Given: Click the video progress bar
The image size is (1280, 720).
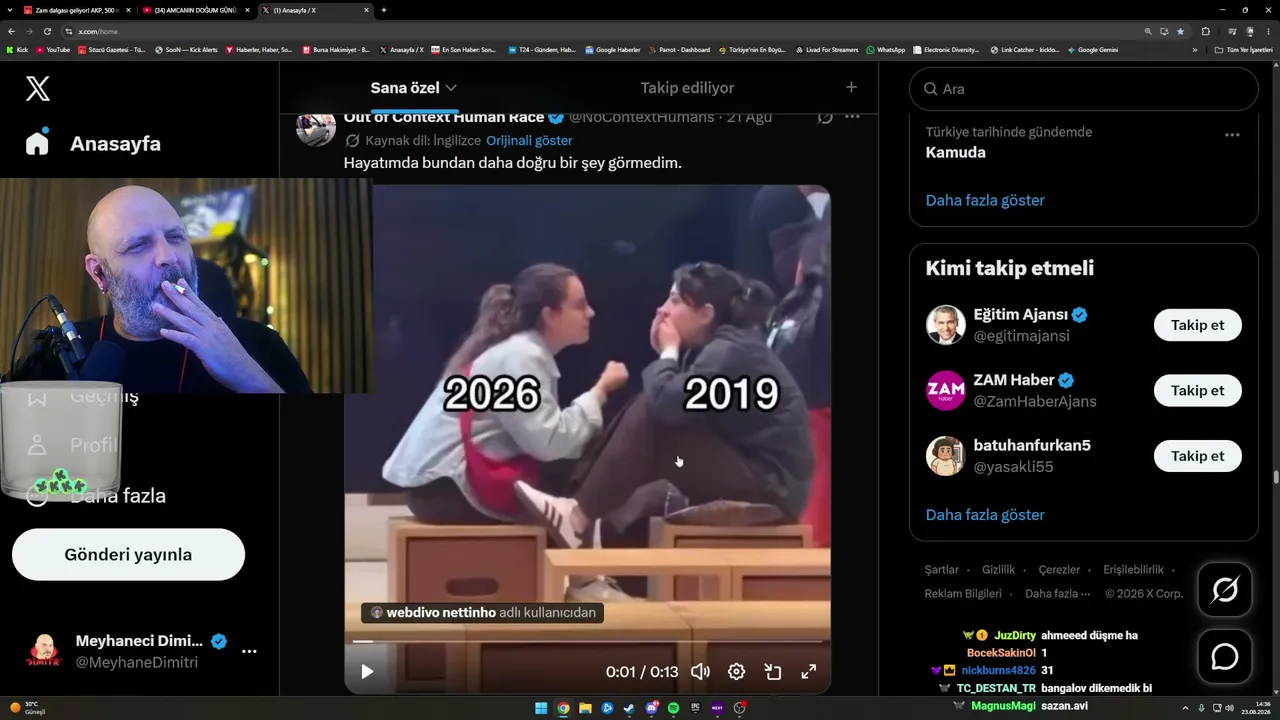Looking at the screenshot, I should point(588,641).
